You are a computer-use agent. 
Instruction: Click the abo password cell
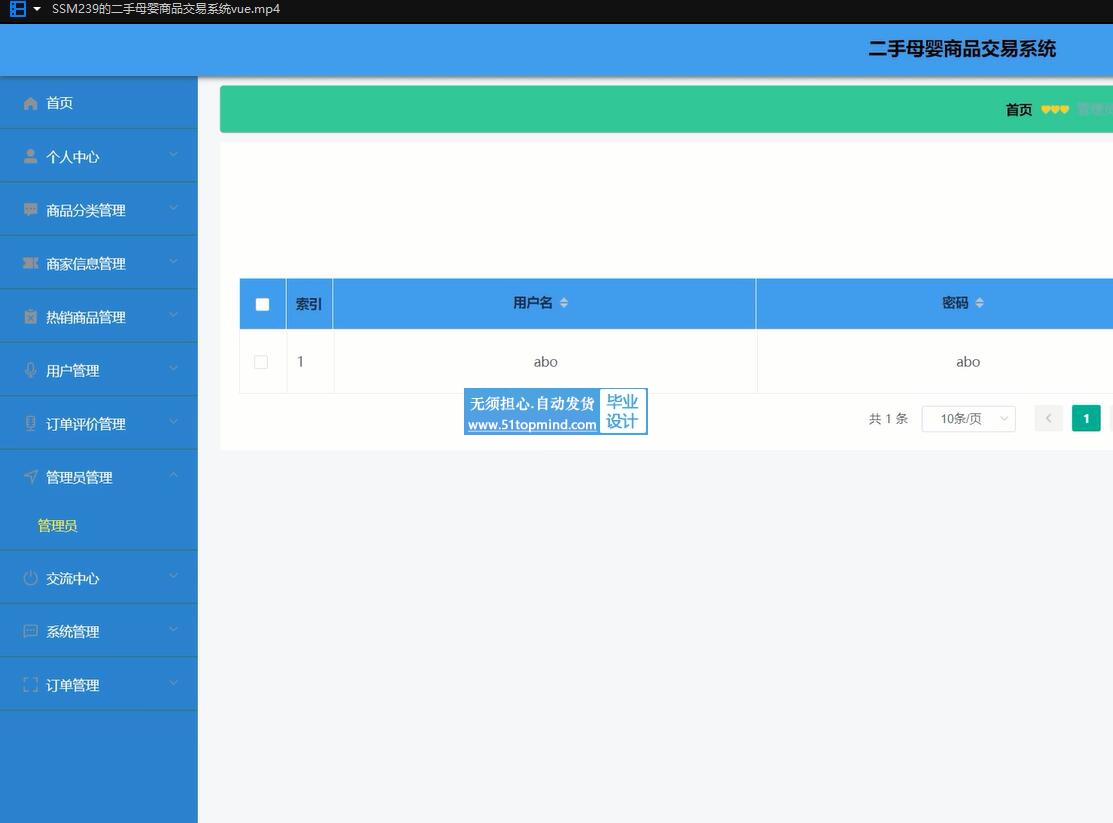click(x=967, y=361)
